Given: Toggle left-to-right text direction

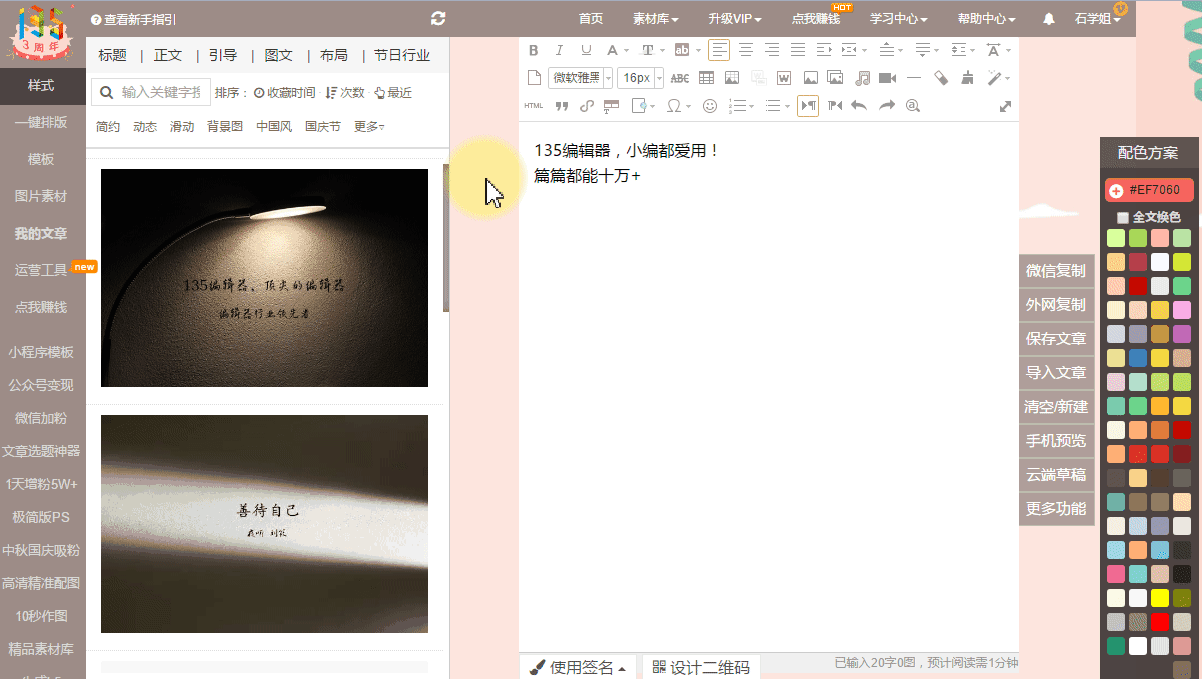Looking at the screenshot, I should click(808, 106).
